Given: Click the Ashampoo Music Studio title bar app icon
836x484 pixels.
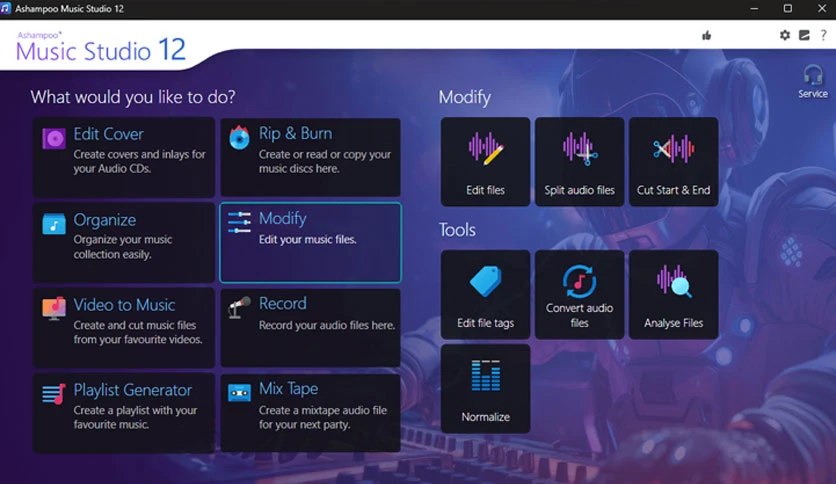Looking at the screenshot, I should [5, 9].
